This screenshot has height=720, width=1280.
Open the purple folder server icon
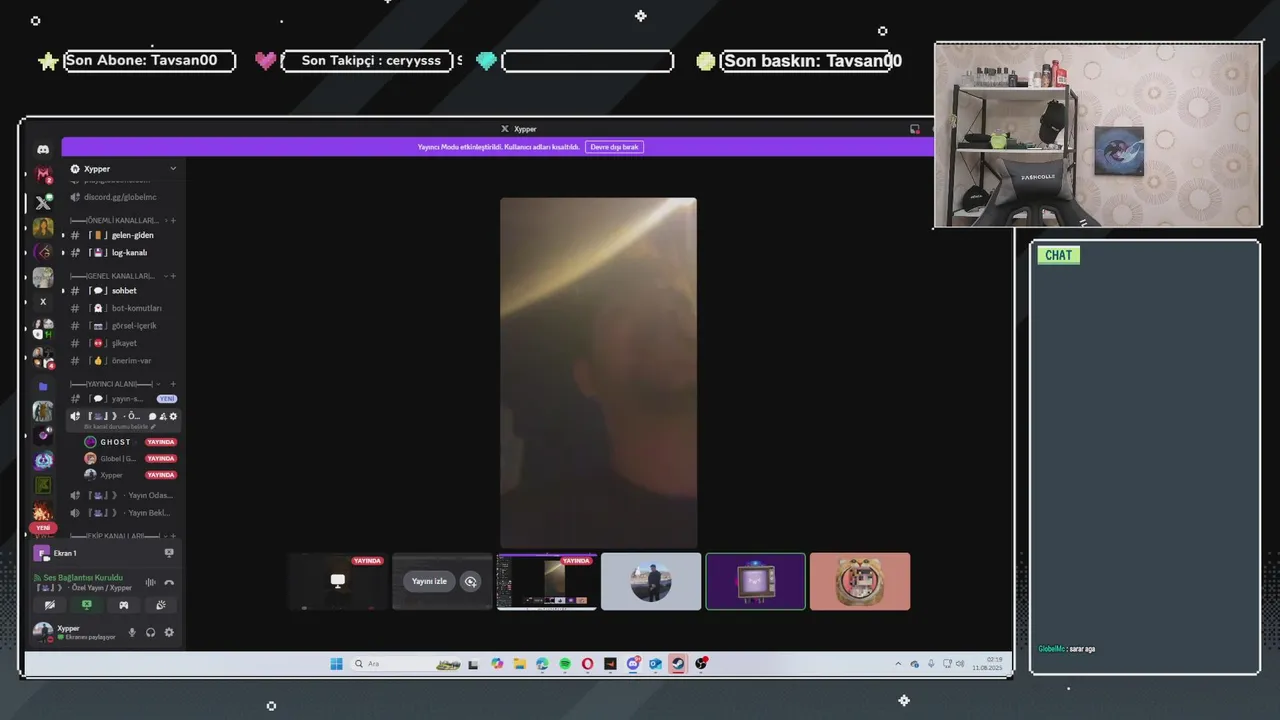43,386
